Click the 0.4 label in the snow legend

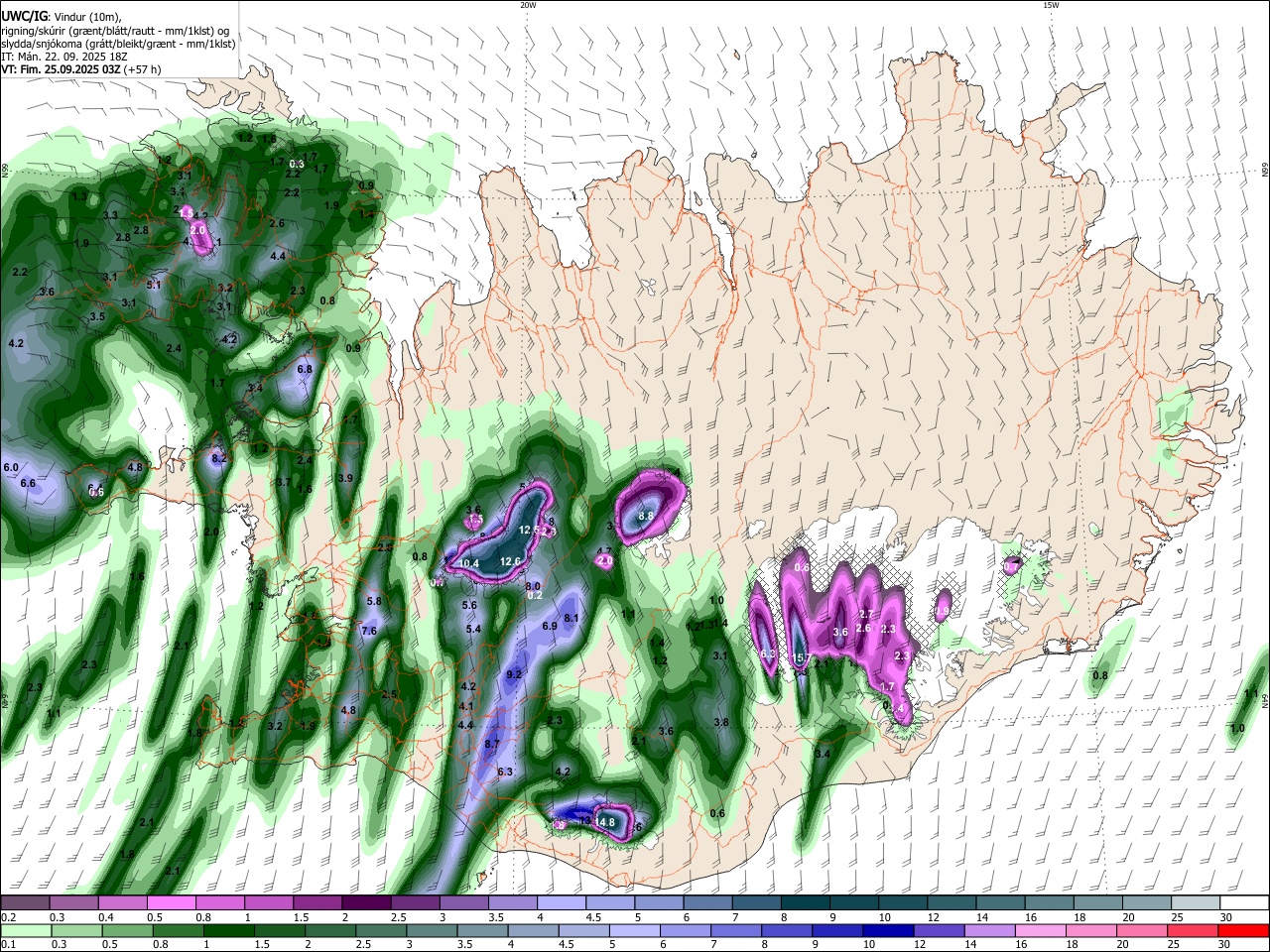coord(106,917)
